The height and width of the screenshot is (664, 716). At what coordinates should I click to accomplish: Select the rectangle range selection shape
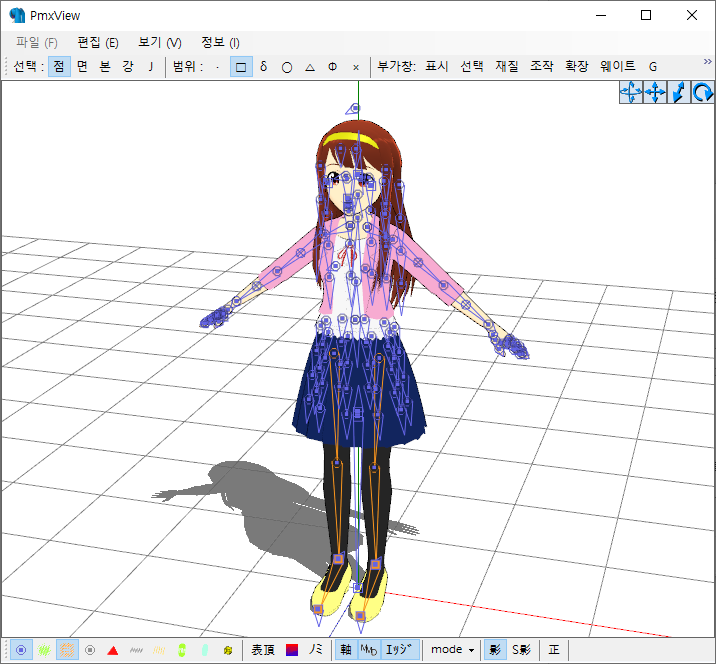click(241, 67)
